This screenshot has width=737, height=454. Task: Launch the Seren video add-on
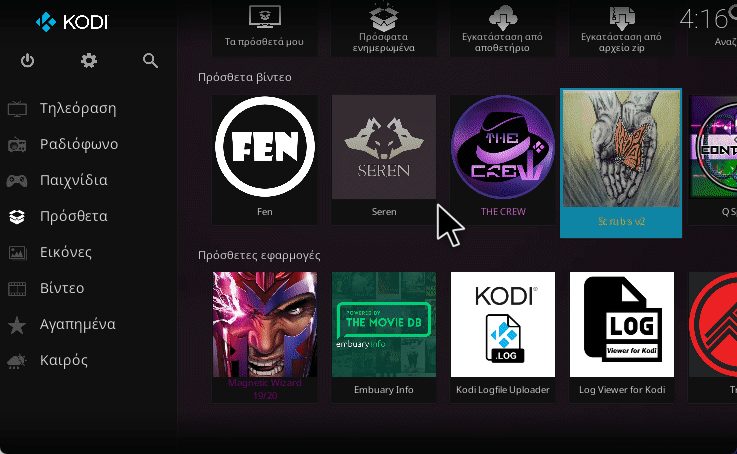(x=384, y=159)
